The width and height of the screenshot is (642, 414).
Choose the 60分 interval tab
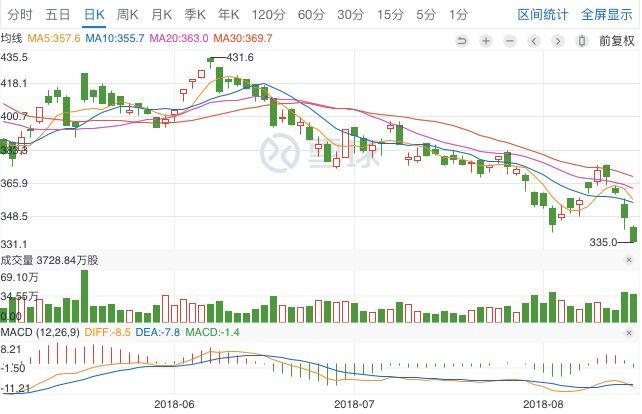point(311,15)
